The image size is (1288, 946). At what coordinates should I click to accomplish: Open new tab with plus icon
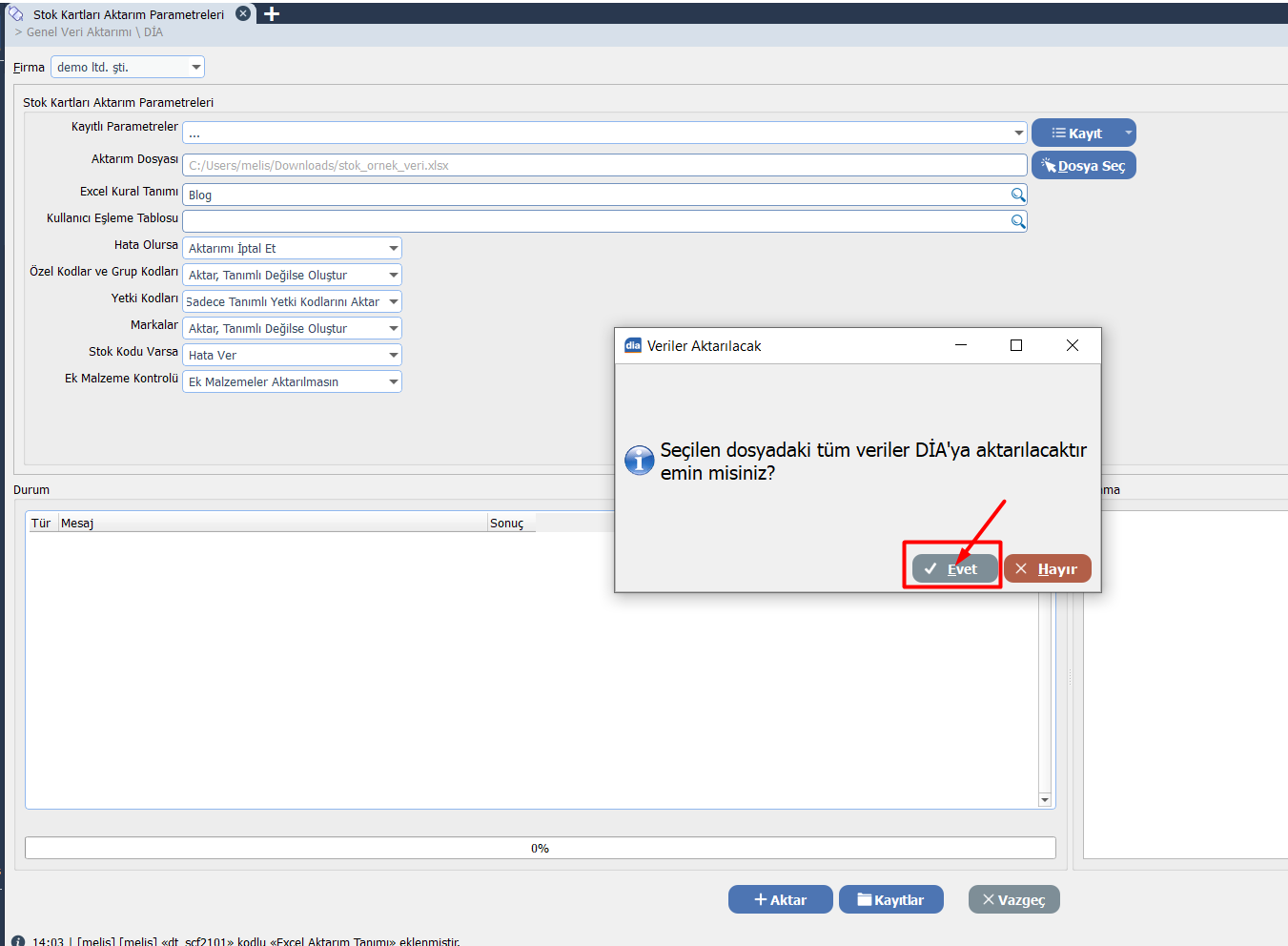pyautogui.click(x=272, y=14)
